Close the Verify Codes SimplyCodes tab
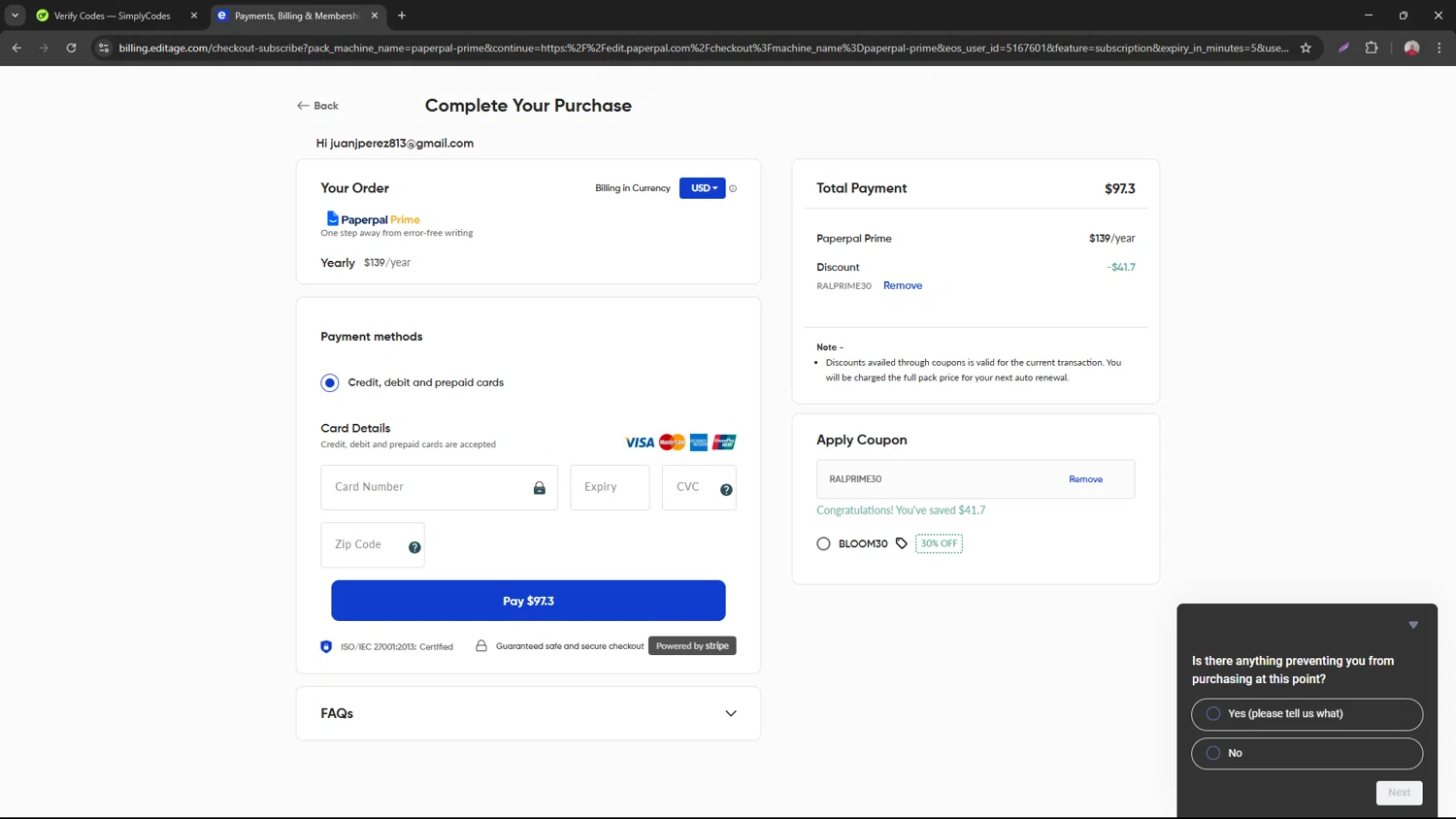The height and width of the screenshot is (819, 1456). coord(194,16)
